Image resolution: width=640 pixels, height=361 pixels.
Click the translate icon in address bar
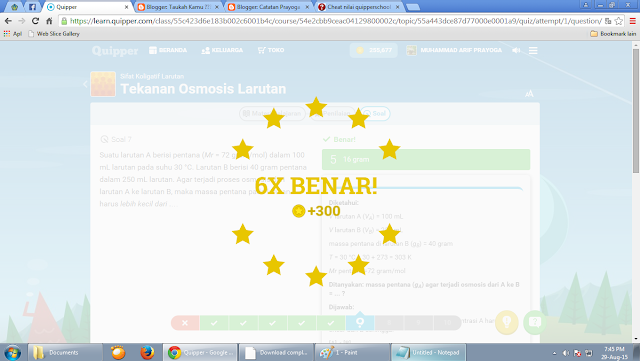point(608,21)
